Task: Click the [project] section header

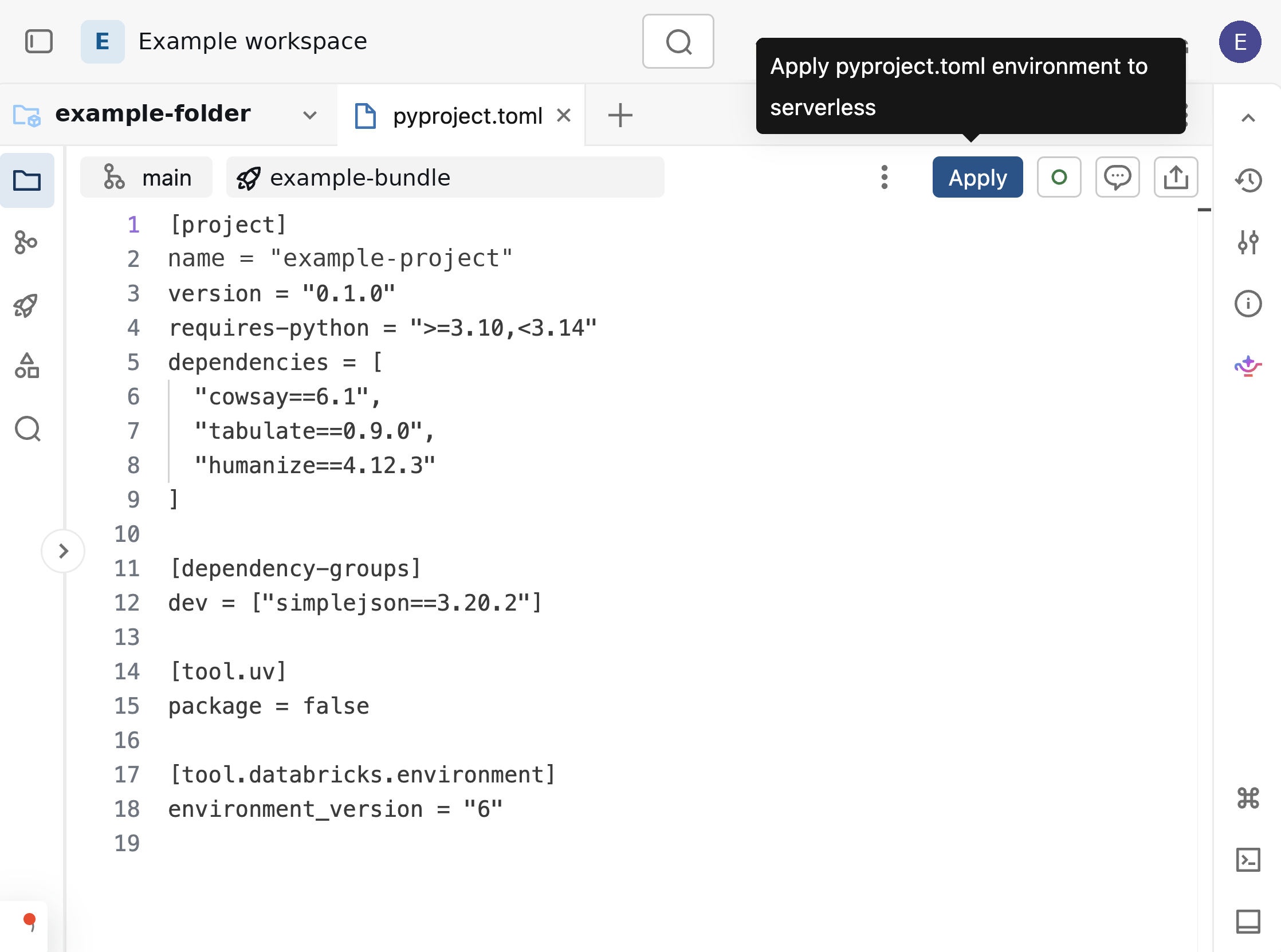Action: (227, 225)
